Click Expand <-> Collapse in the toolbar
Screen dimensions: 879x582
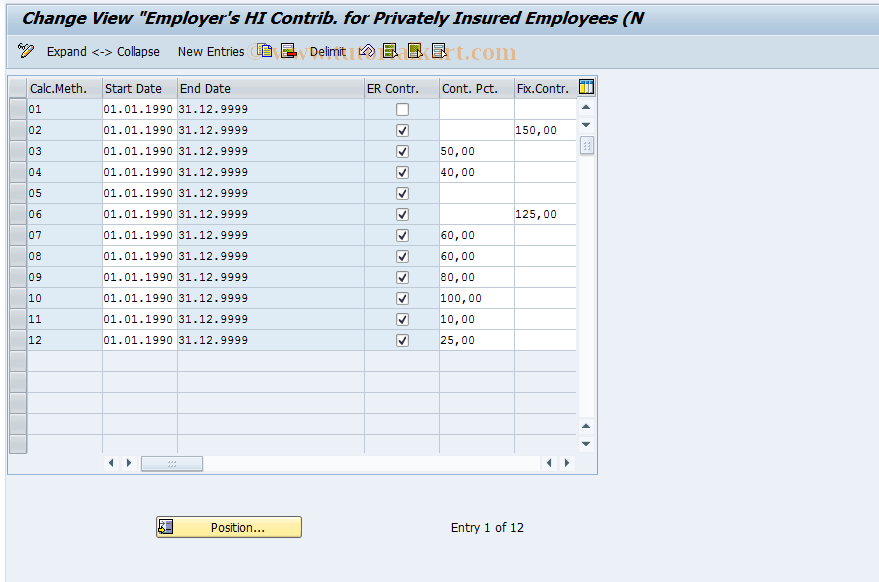tap(103, 51)
